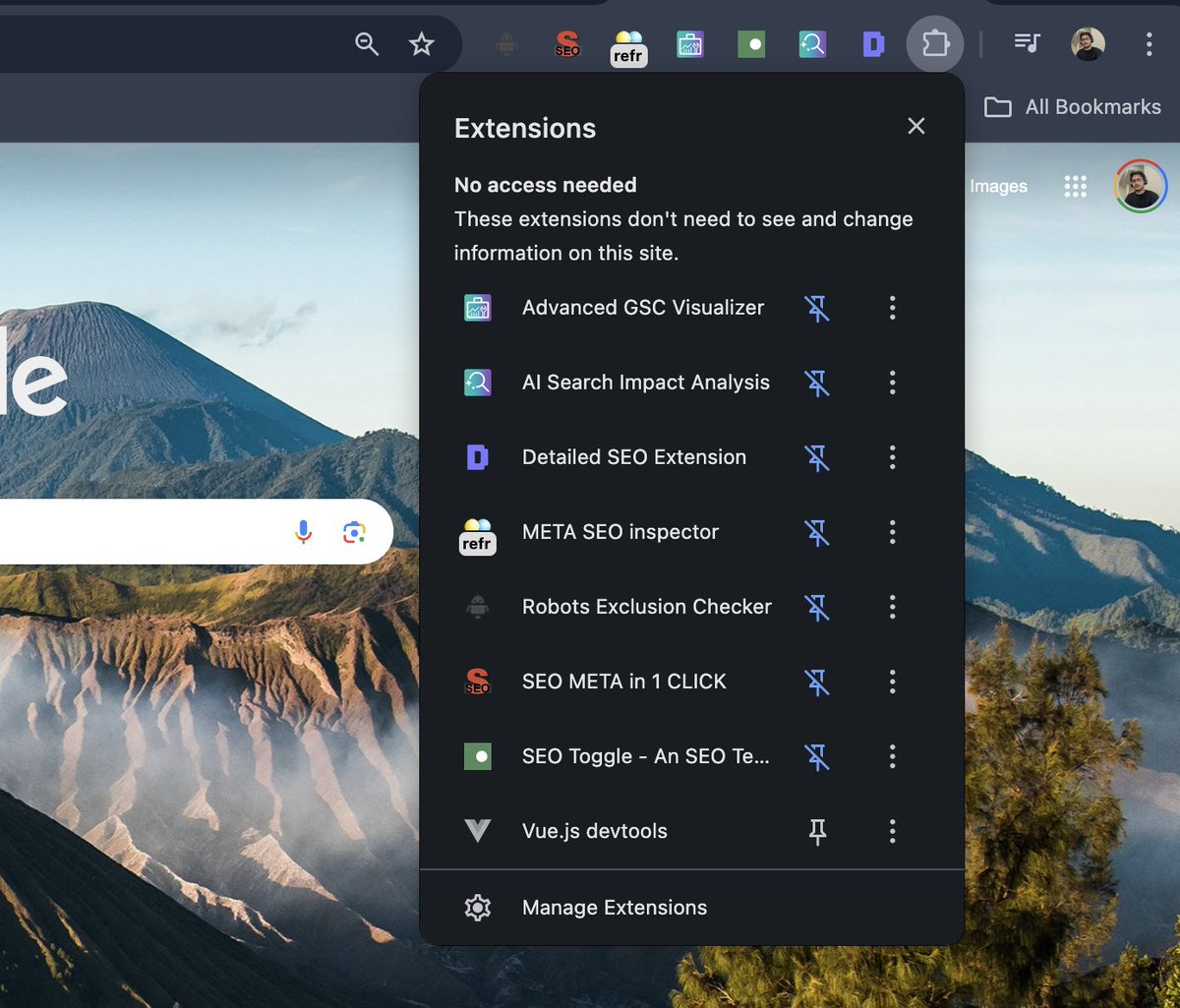Screen dimensions: 1180x1008
Task: Close the Extensions popup
Action: coord(916,126)
